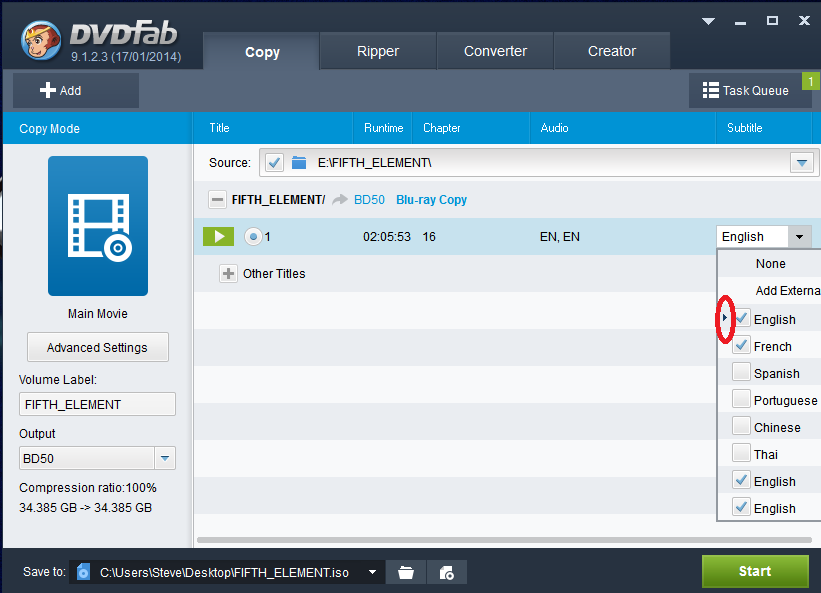The height and width of the screenshot is (593, 821).
Task: Check the Portuguese subtitle checkbox
Action: [x=741, y=399]
